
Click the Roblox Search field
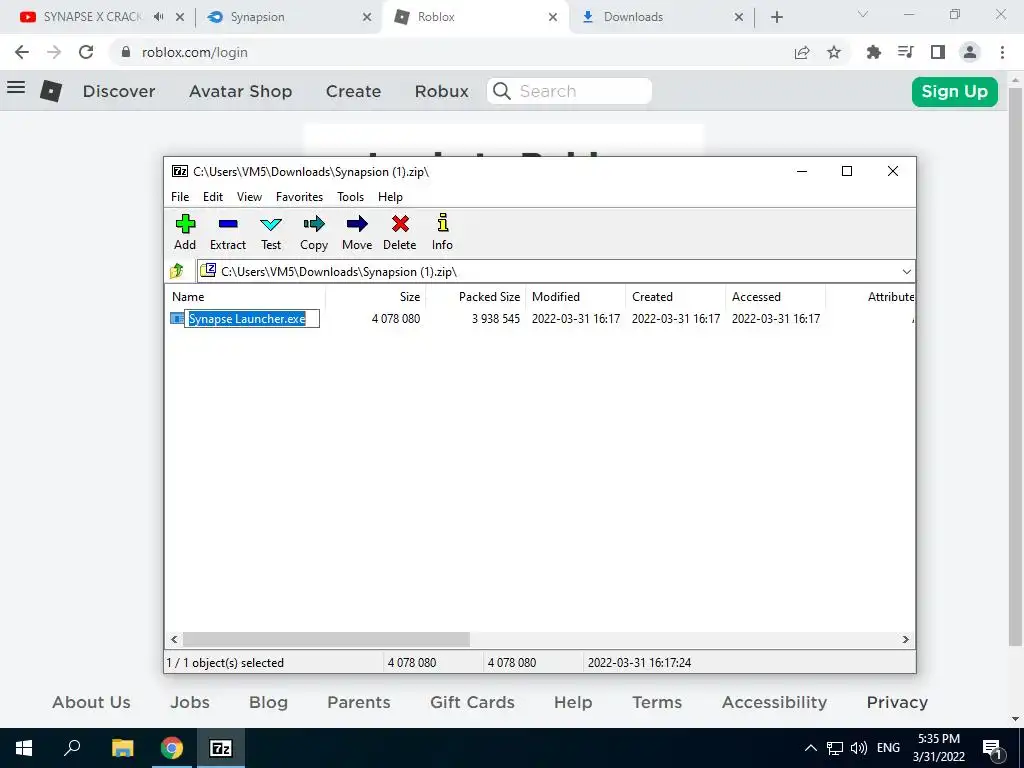(569, 91)
